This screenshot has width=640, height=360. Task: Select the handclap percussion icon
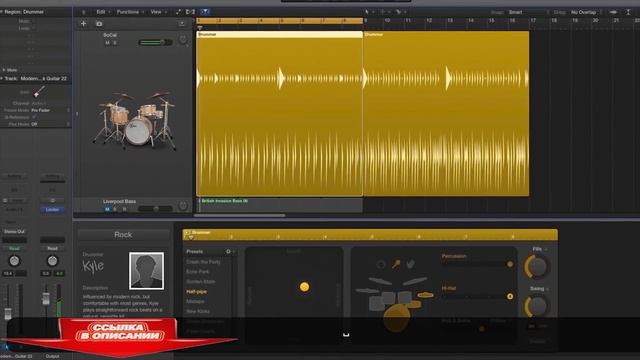pos(411,264)
